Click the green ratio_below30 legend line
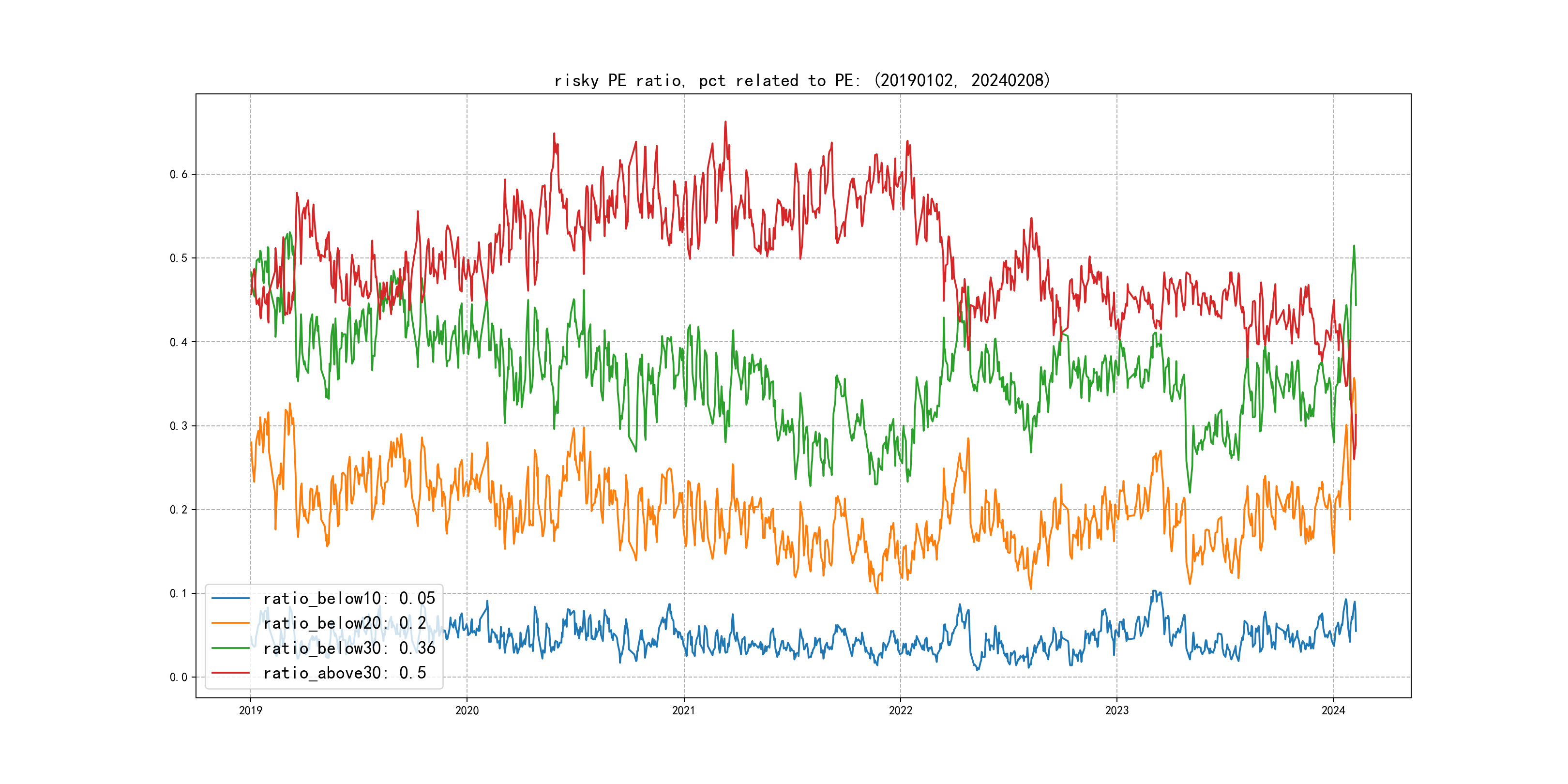This screenshot has width=1568, height=784. (230, 648)
